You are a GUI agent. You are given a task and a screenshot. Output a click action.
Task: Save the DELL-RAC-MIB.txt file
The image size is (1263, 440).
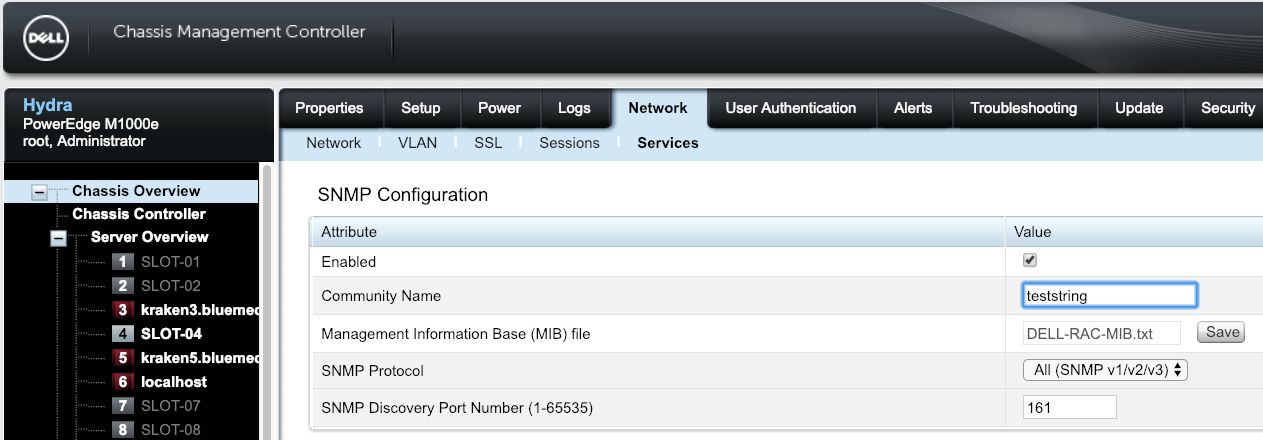pos(1221,333)
